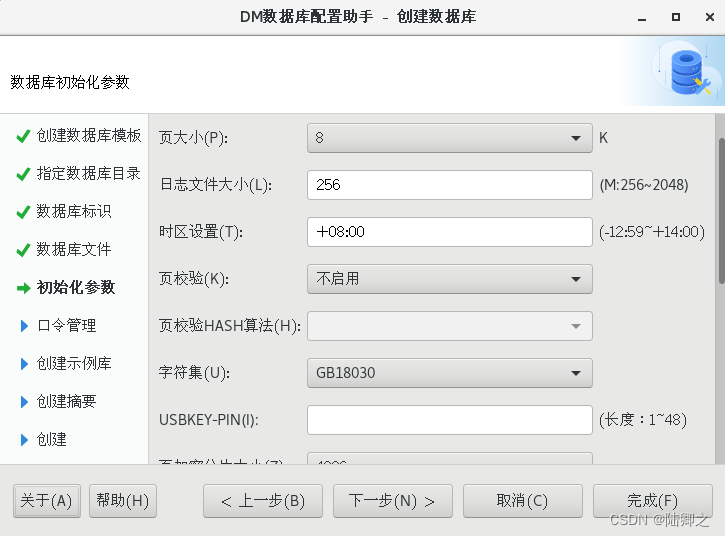Finish with 完成(F) button
This screenshot has height=536, width=725.
coord(652,501)
